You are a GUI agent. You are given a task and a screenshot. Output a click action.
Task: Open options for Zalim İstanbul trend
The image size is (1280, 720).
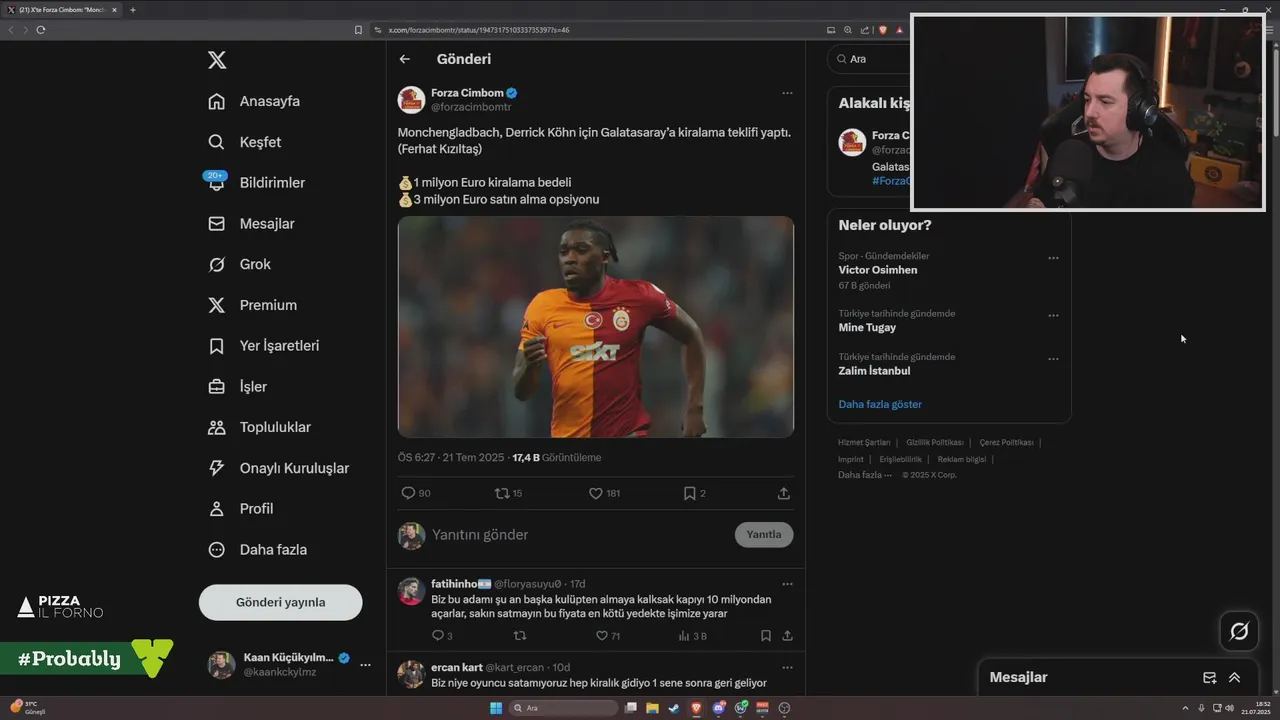point(1053,359)
